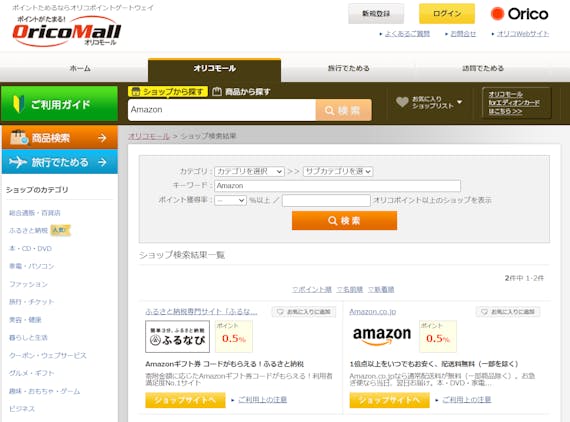Select the ふるさと納税 category
The height and width of the screenshot is (422, 570).
tap(28, 230)
